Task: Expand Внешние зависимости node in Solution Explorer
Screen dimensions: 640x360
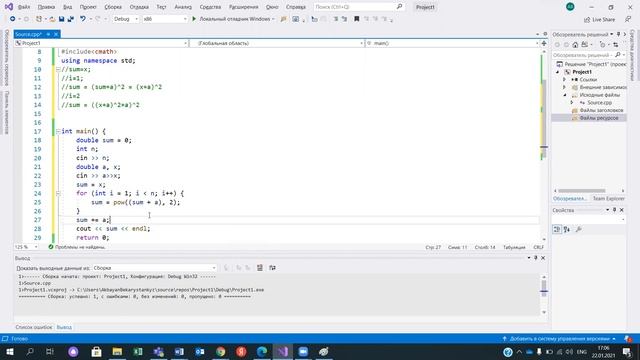Action: [565, 87]
